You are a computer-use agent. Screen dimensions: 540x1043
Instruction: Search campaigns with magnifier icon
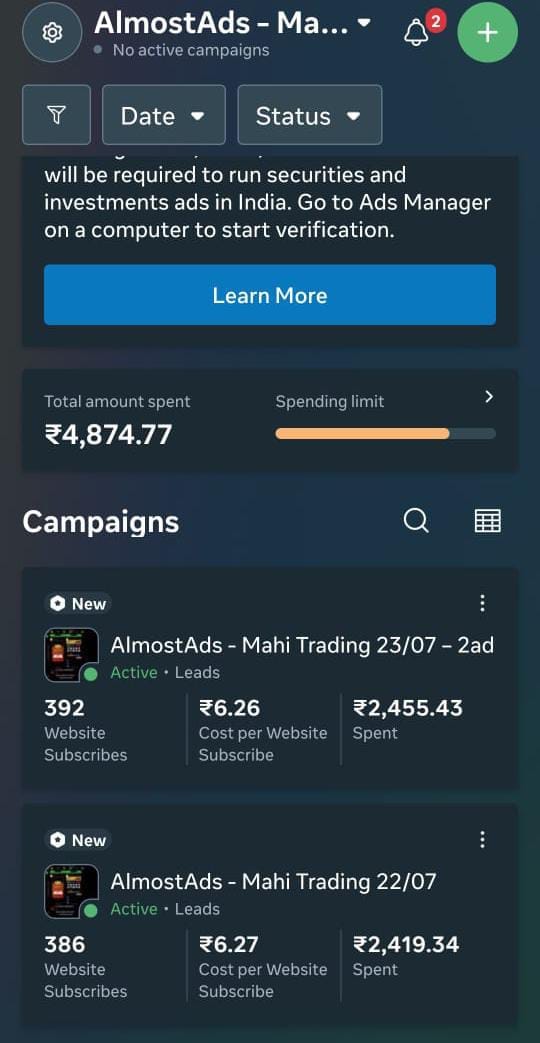tap(416, 521)
